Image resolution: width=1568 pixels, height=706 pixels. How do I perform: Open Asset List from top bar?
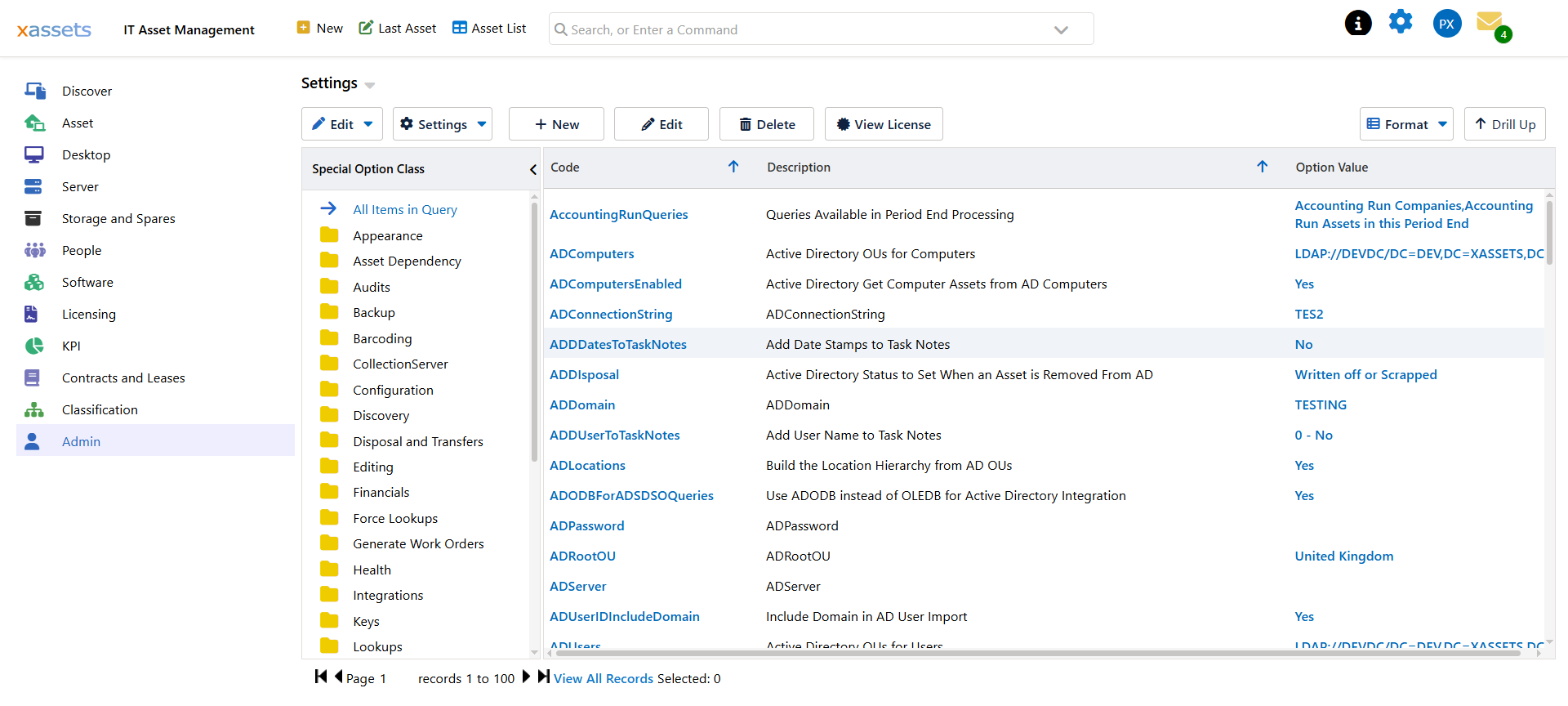point(489,28)
